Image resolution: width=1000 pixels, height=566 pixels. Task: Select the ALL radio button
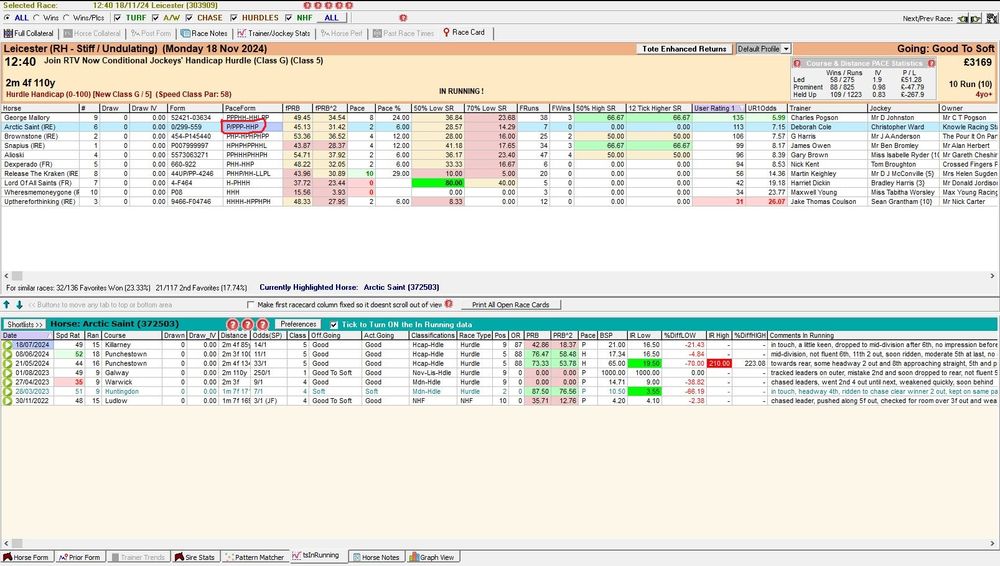click(7, 18)
